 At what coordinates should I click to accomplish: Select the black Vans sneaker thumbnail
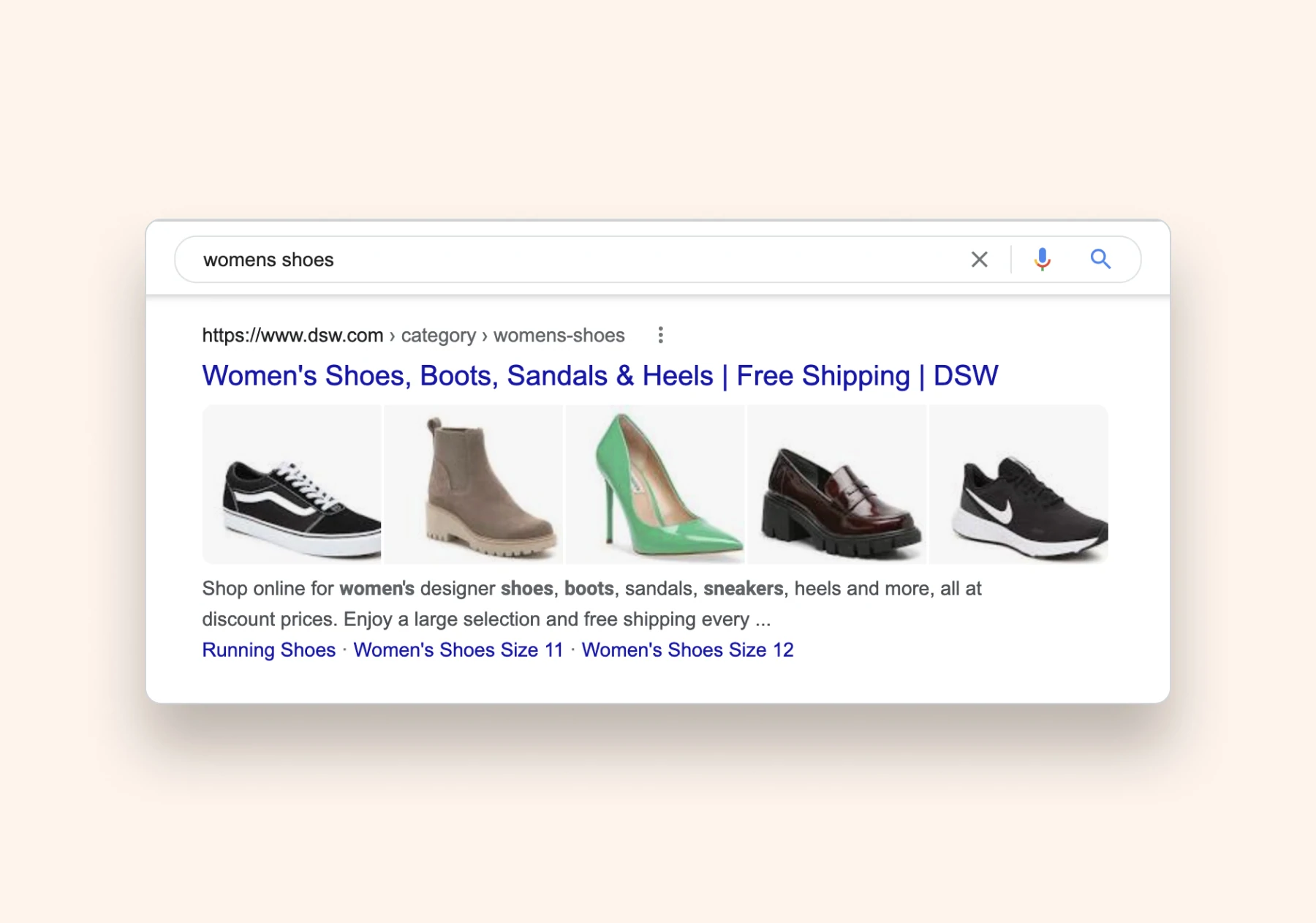292,484
